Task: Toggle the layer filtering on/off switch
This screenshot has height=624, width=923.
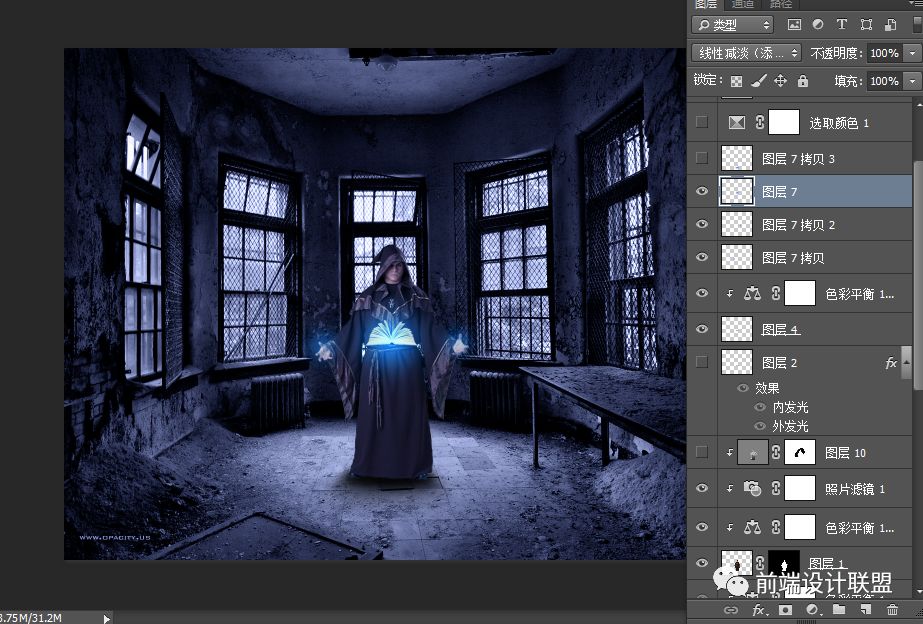Action: click(918, 25)
